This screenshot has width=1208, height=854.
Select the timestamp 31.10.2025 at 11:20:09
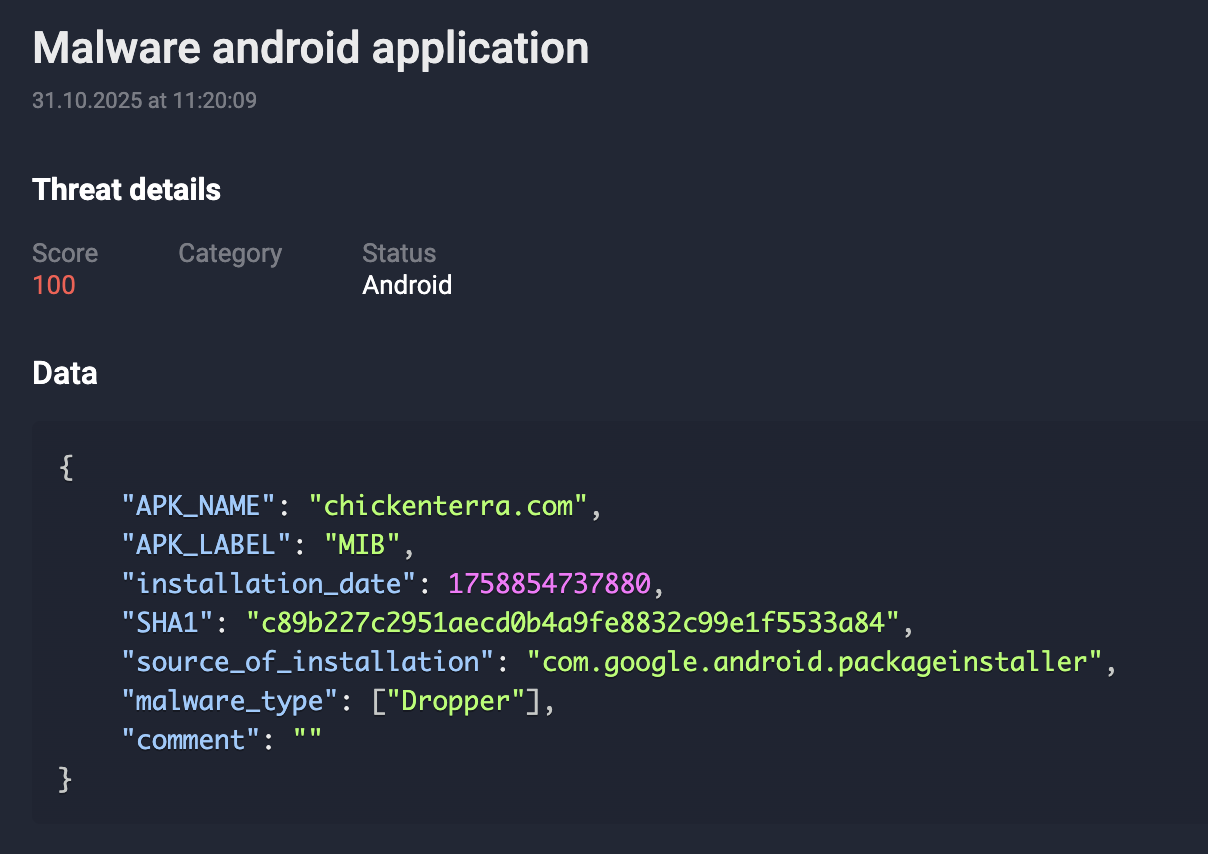point(144,101)
